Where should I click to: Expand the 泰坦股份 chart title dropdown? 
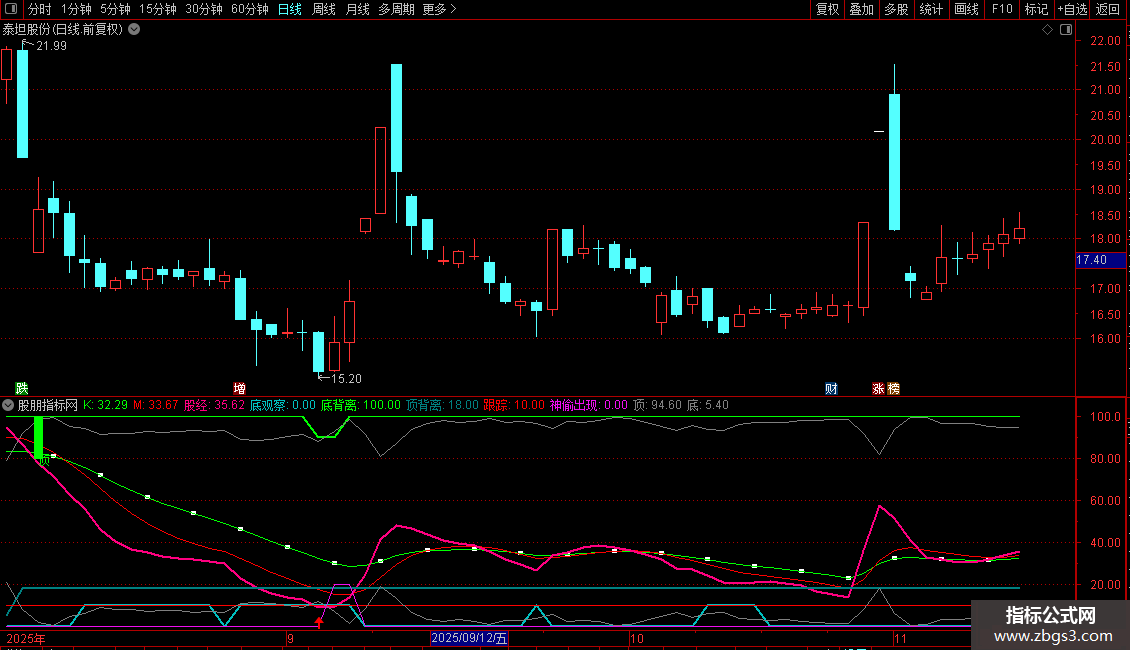134,29
